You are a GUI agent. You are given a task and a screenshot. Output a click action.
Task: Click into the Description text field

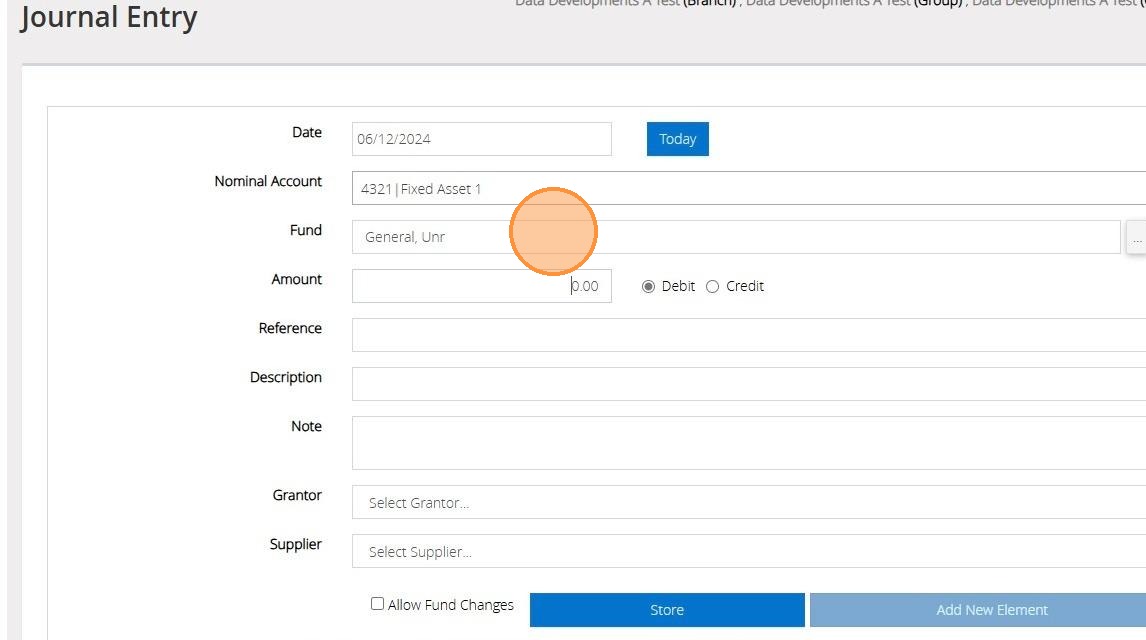[748, 384]
